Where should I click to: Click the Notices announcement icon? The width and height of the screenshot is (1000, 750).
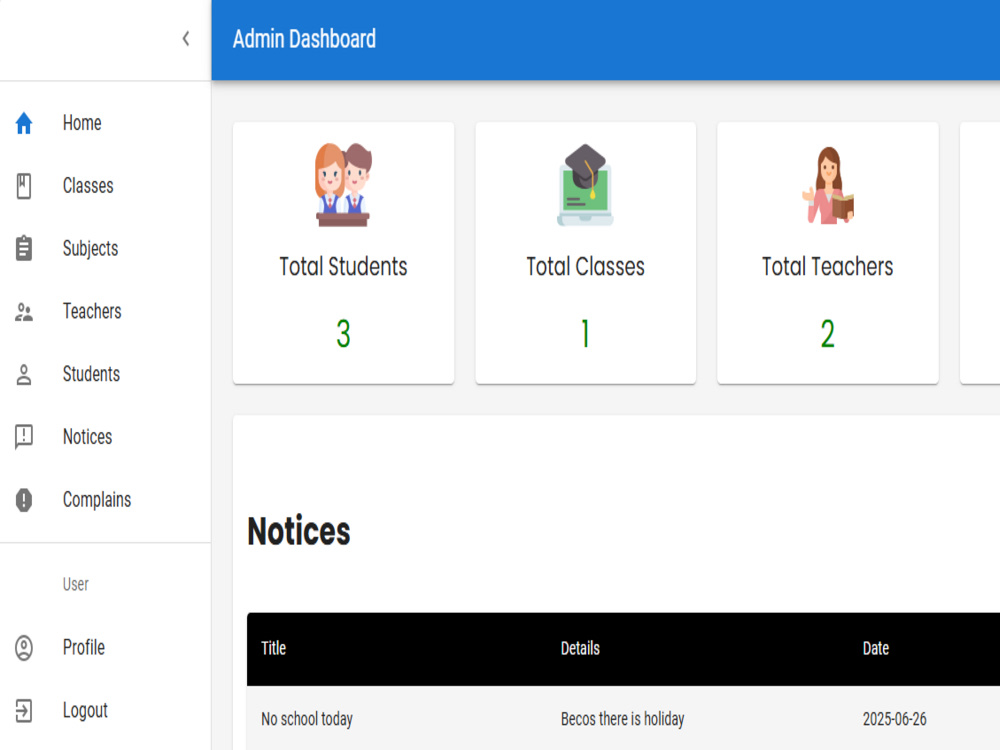(24, 438)
